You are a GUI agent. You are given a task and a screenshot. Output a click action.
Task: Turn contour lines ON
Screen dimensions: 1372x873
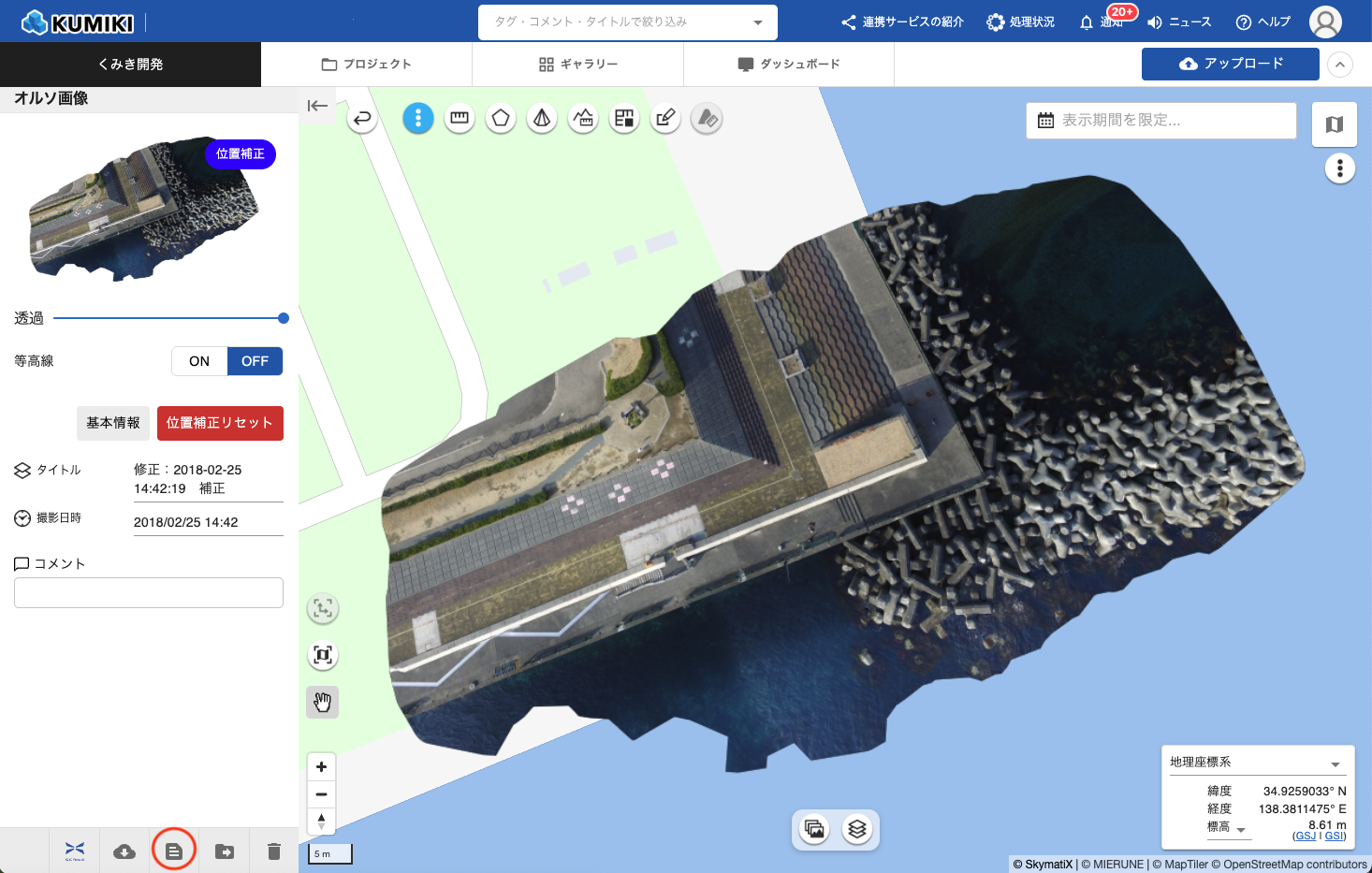pyautogui.click(x=199, y=361)
